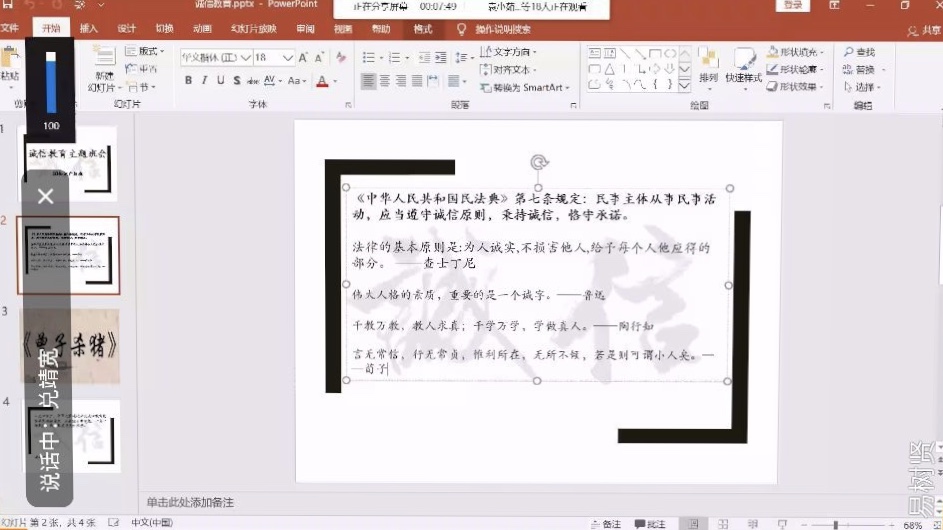Click the increase font size icon
This screenshot has width=943, height=530.
(x=304, y=58)
